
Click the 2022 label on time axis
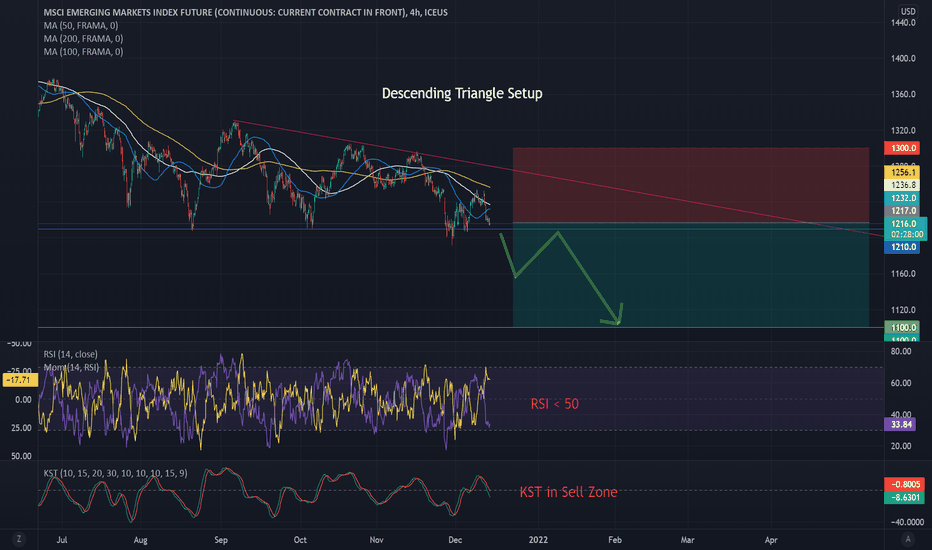click(538, 540)
